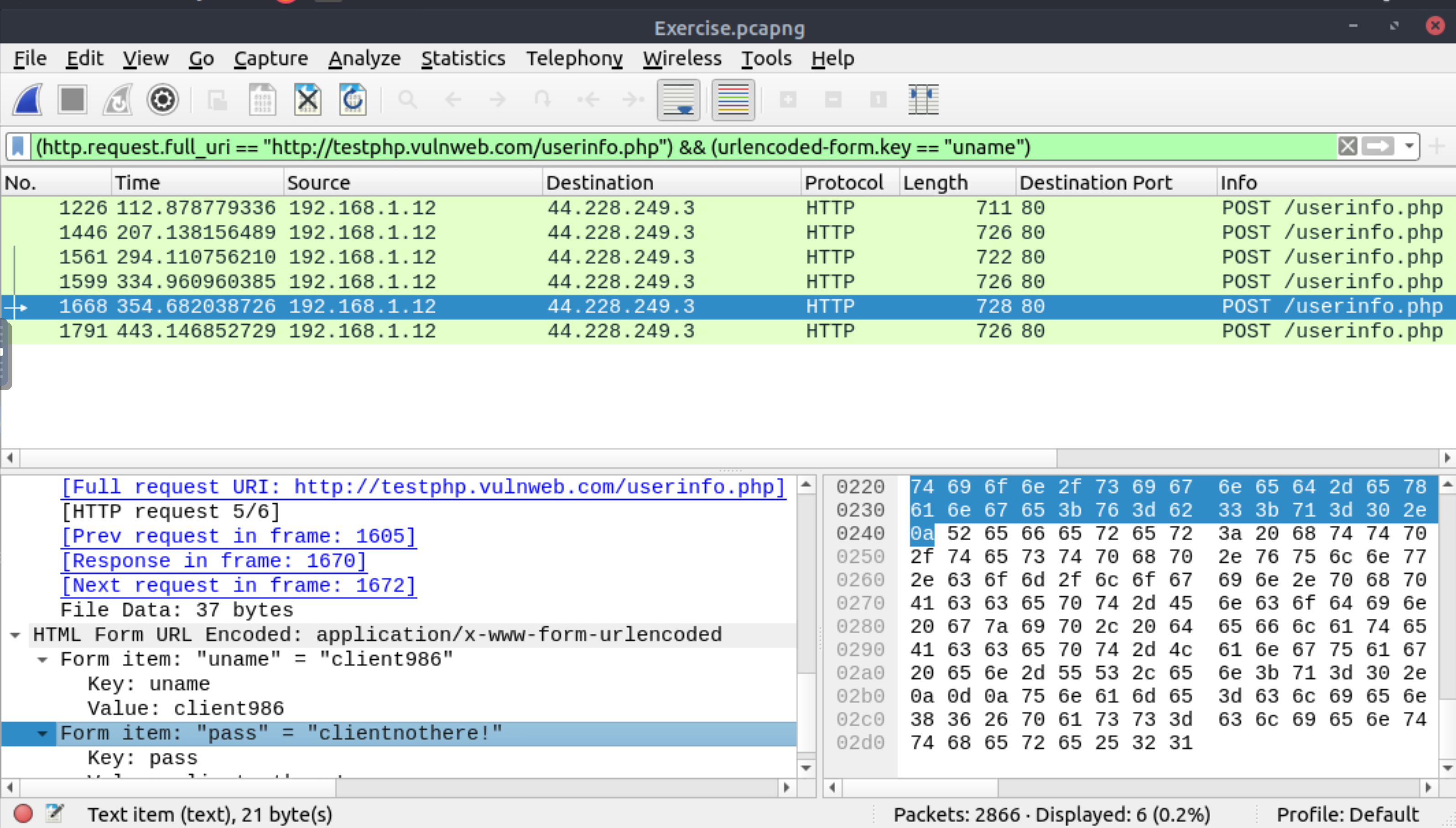Open the recent filters dropdown arrow
The width and height of the screenshot is (1456, 828).
[x=1409, y=147]
